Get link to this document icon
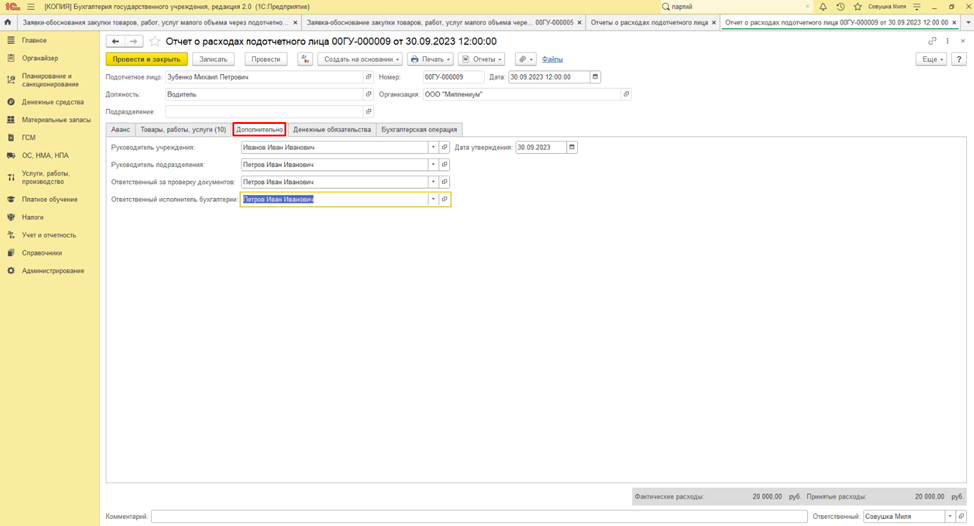 [932, 41]
